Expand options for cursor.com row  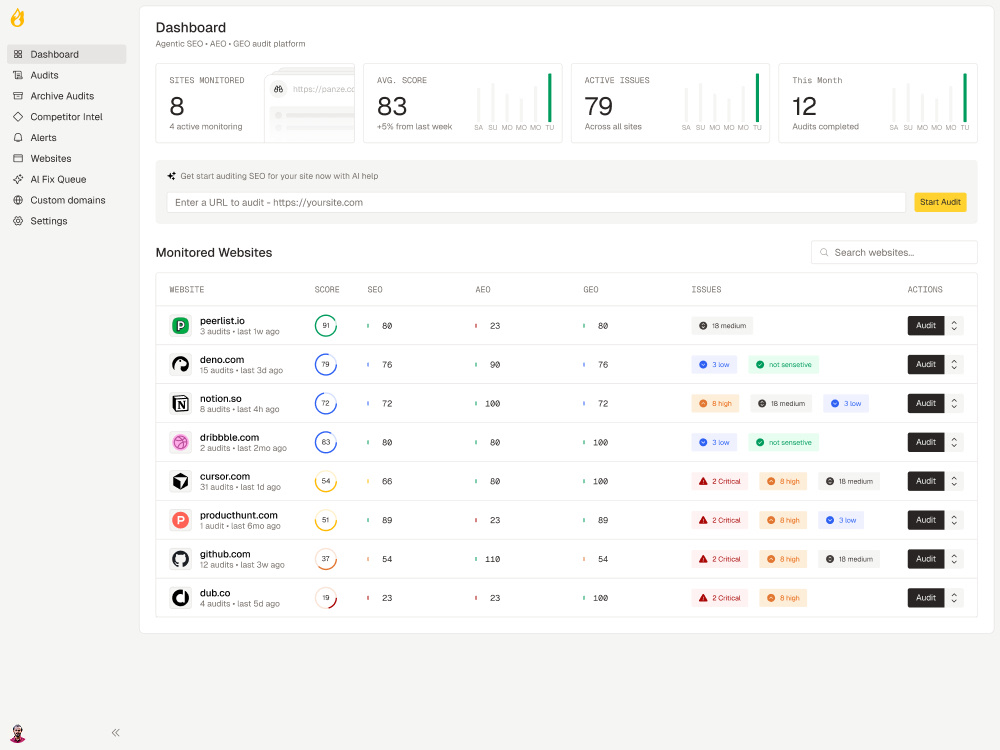point(954,482)
